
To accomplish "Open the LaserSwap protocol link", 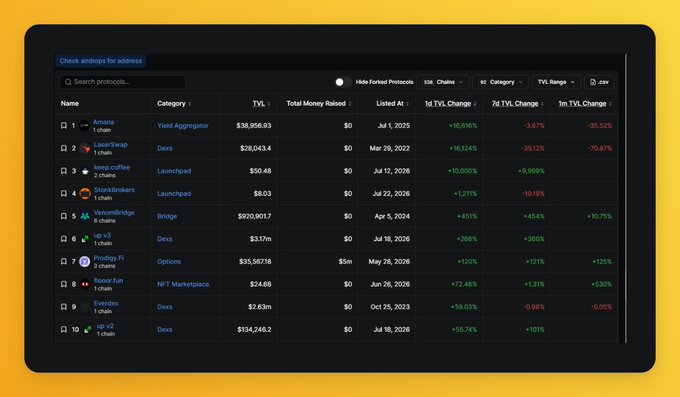I will pos(111,144).
